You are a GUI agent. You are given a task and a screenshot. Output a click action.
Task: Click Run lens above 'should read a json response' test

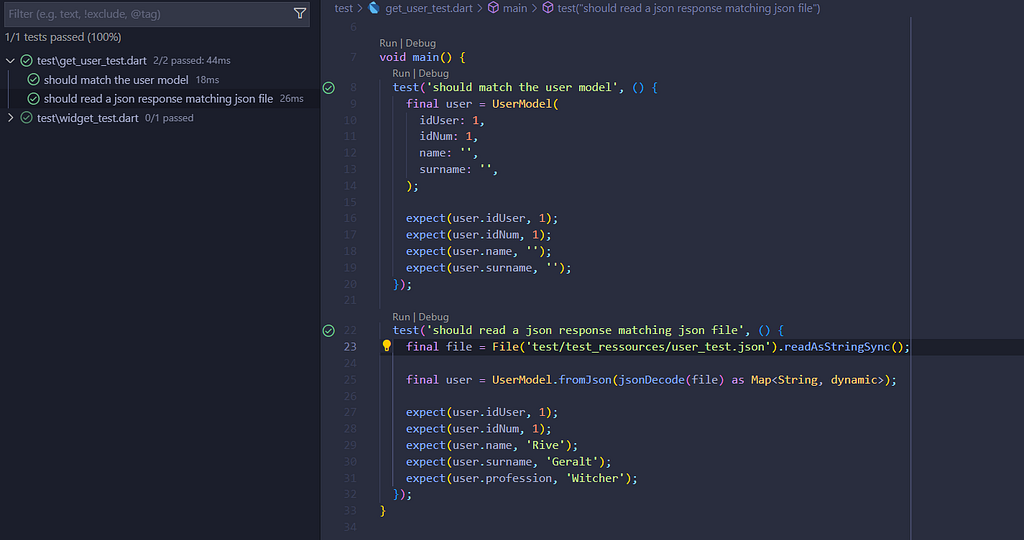[x=401, y=317]
